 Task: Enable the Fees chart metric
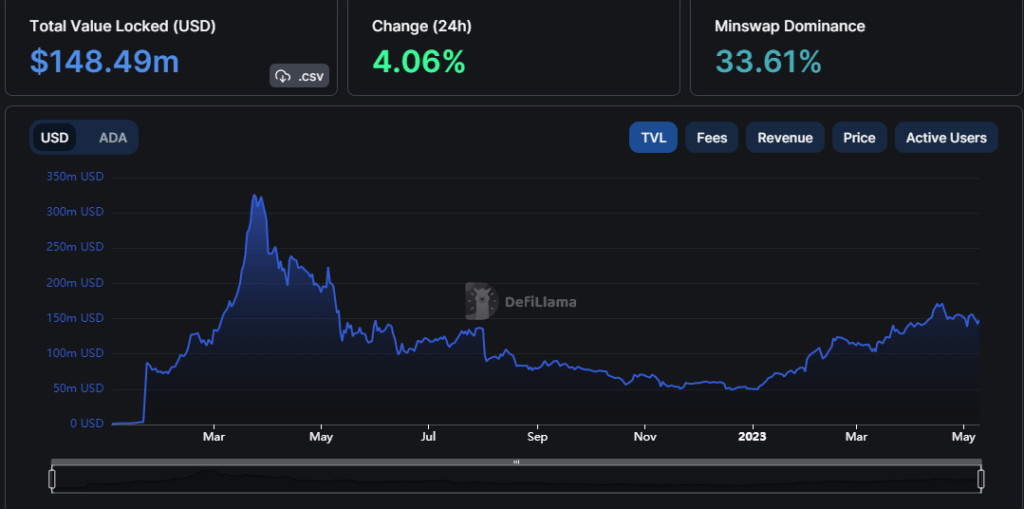711,138
